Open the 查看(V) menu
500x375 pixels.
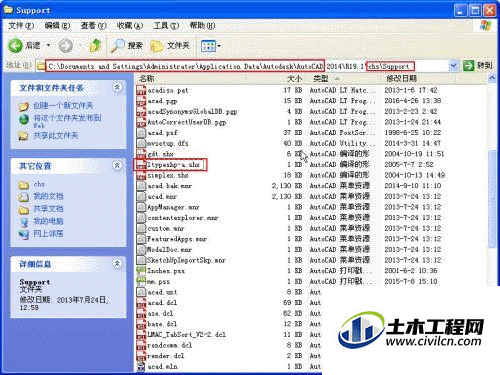click(93, 25)
